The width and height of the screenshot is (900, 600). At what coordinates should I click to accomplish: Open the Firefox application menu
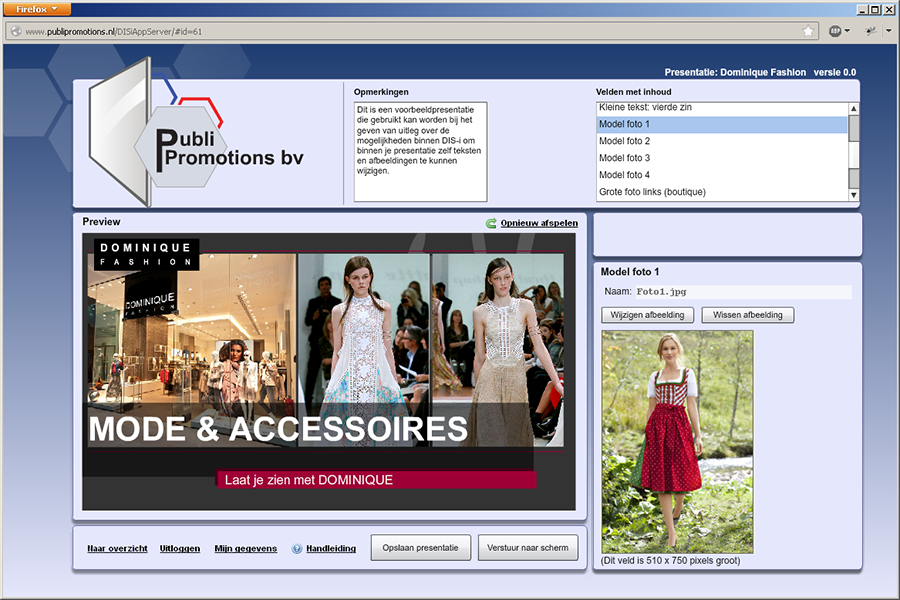[x=36, y=9]
